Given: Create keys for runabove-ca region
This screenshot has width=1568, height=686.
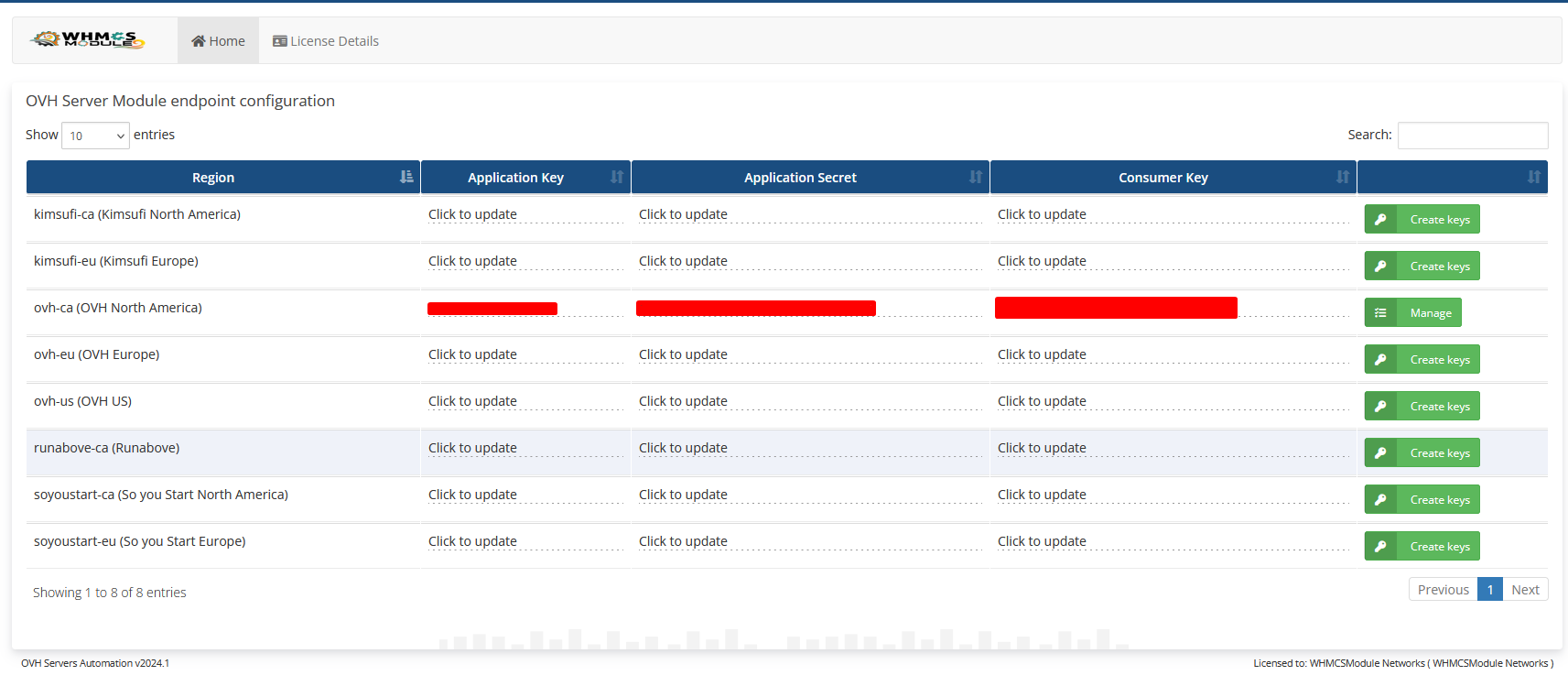Looking at the screenshot, I should [x=1422, y=452].
